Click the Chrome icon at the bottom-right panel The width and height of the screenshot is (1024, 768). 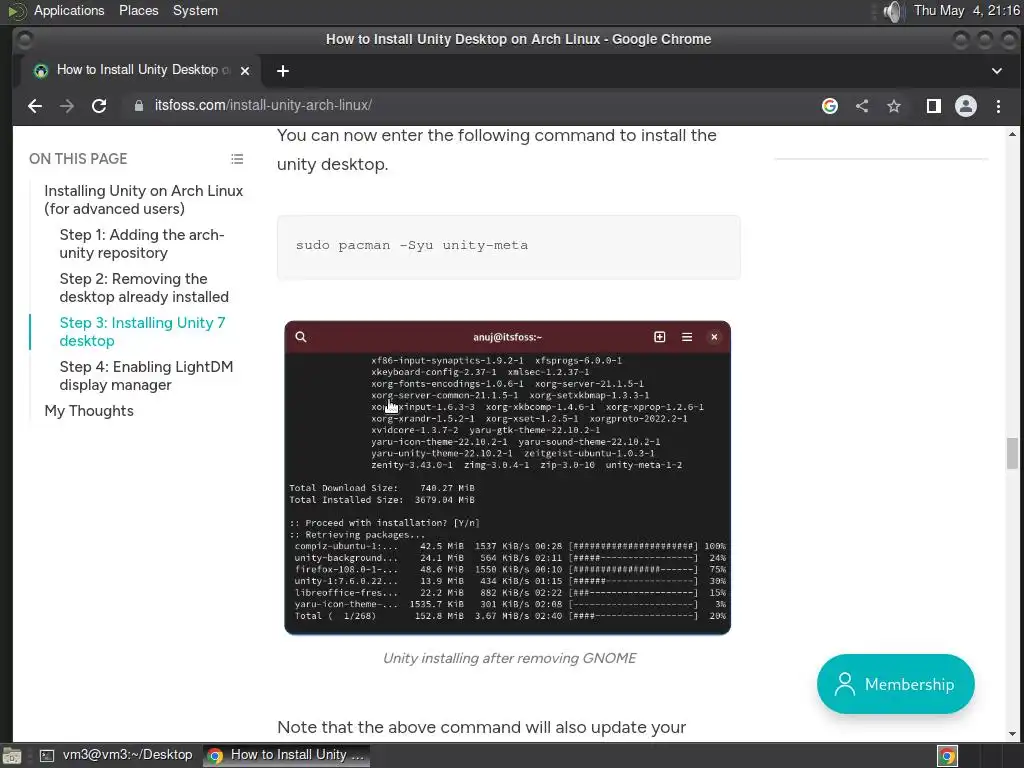[x=947, y=756]
